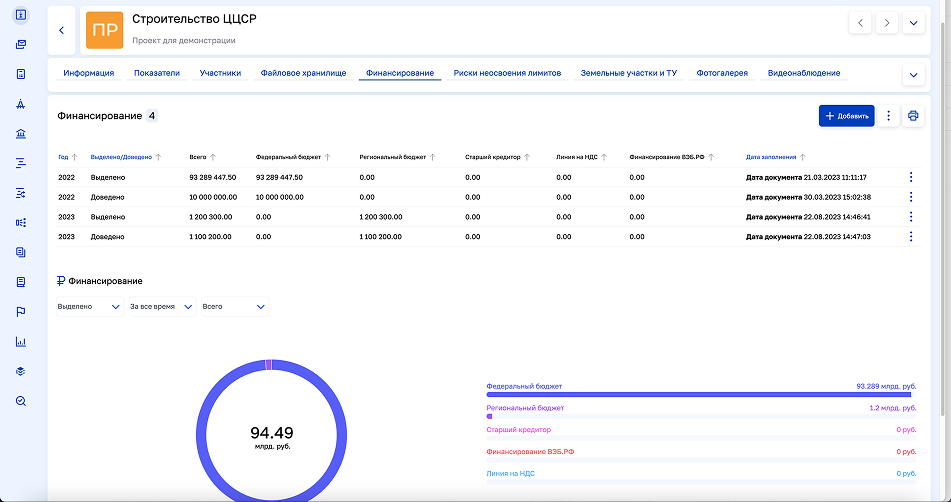
Task: Go to next project with right chevron
Action: (886, 23)
